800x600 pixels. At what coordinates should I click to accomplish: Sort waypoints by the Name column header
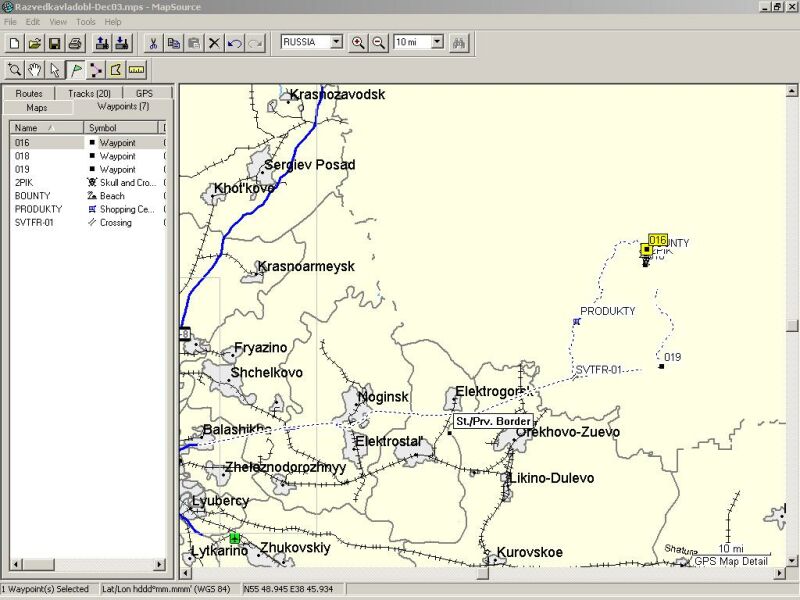[x=46, y=128]
